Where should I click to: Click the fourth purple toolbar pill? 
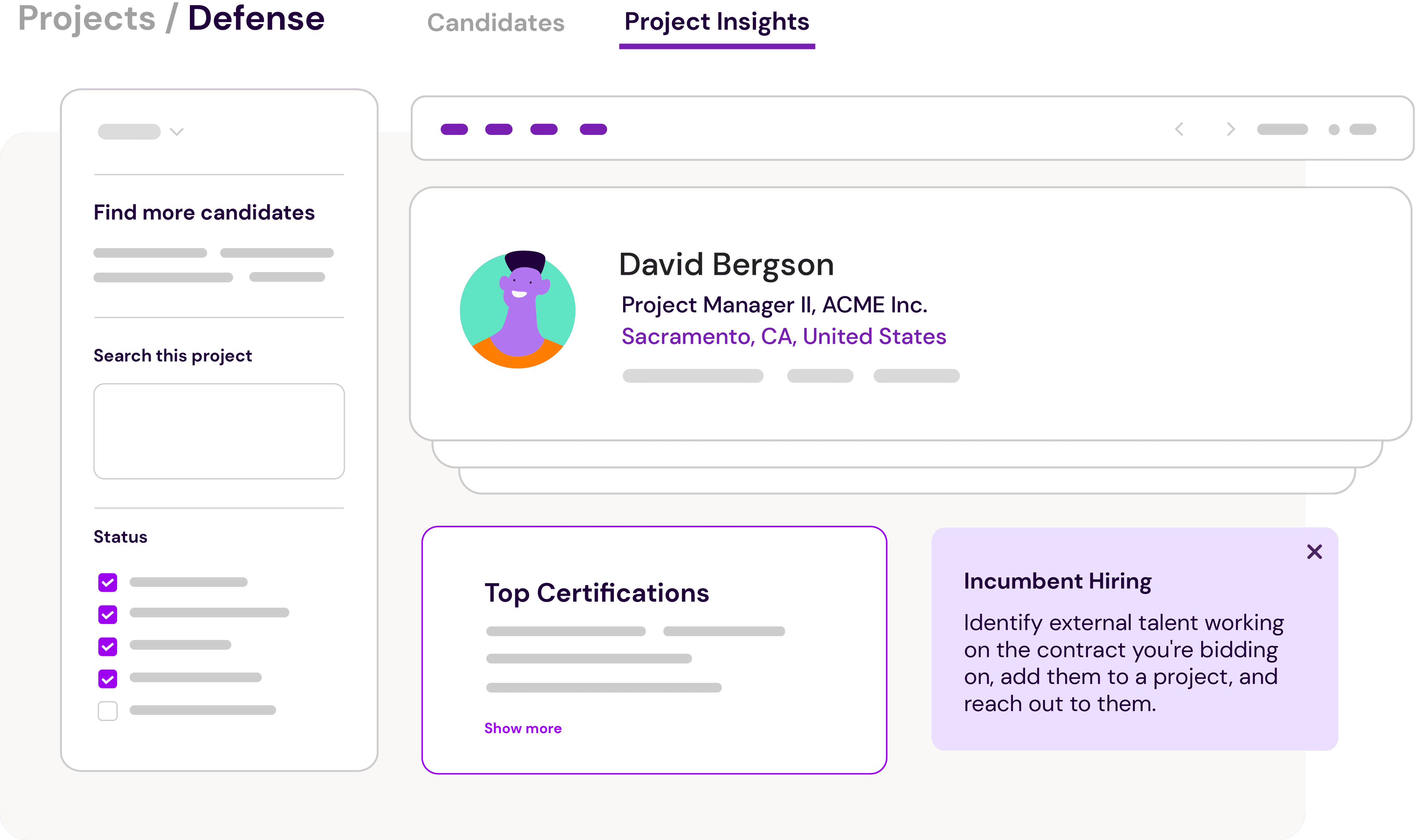tap(593, 130)
